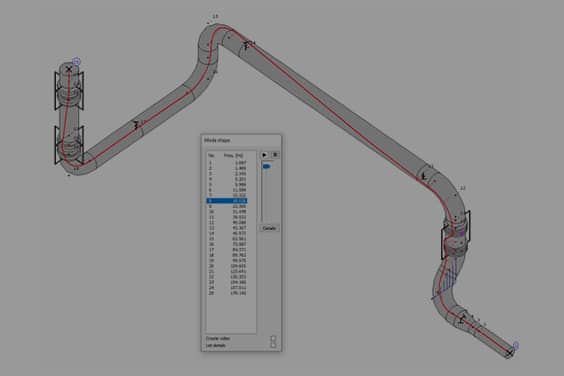Click the blue hatched area on lower right bend
Image resolution: width=564 pixels, height=376 pixels.
(446, 280)
